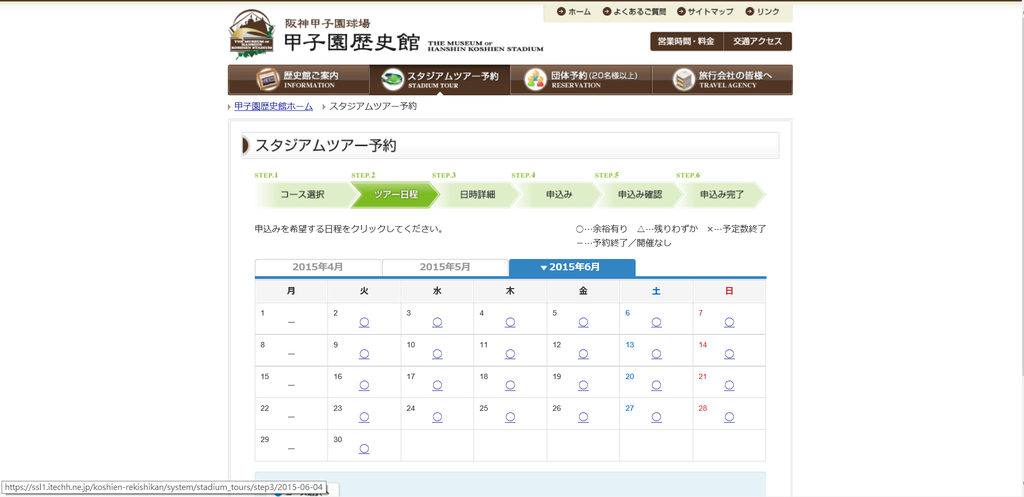Viewport: 1024px width, 497px height.
Task: Open 歴史館ご案内 Information menu
Action: pyautogui.click(x=297, y=80)
